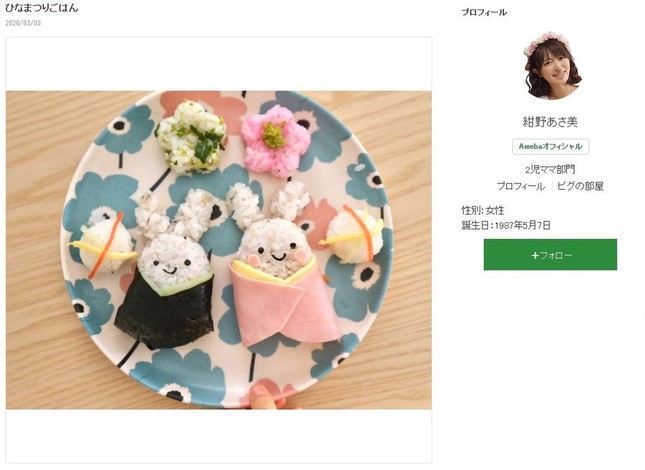
Task: Select the blogger name 紺野あさ美
Action: pos(550,122)
